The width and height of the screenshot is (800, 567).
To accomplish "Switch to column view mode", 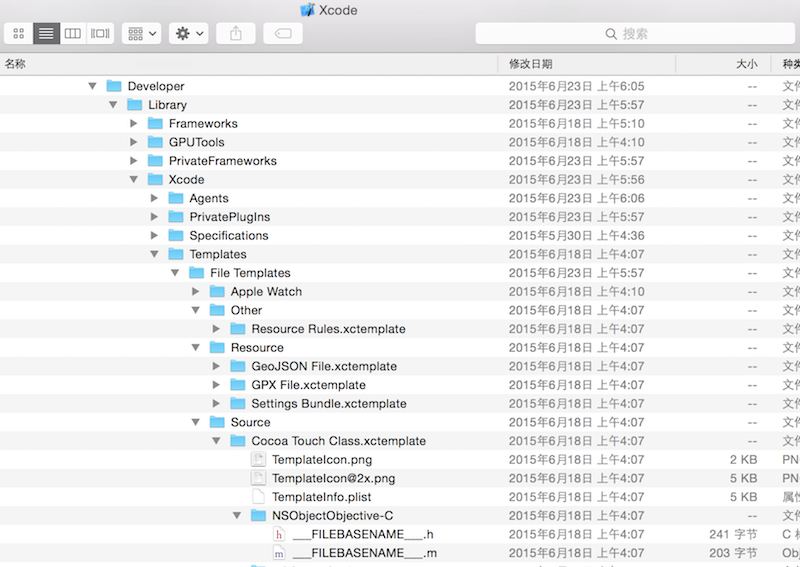I will [73, 34].
